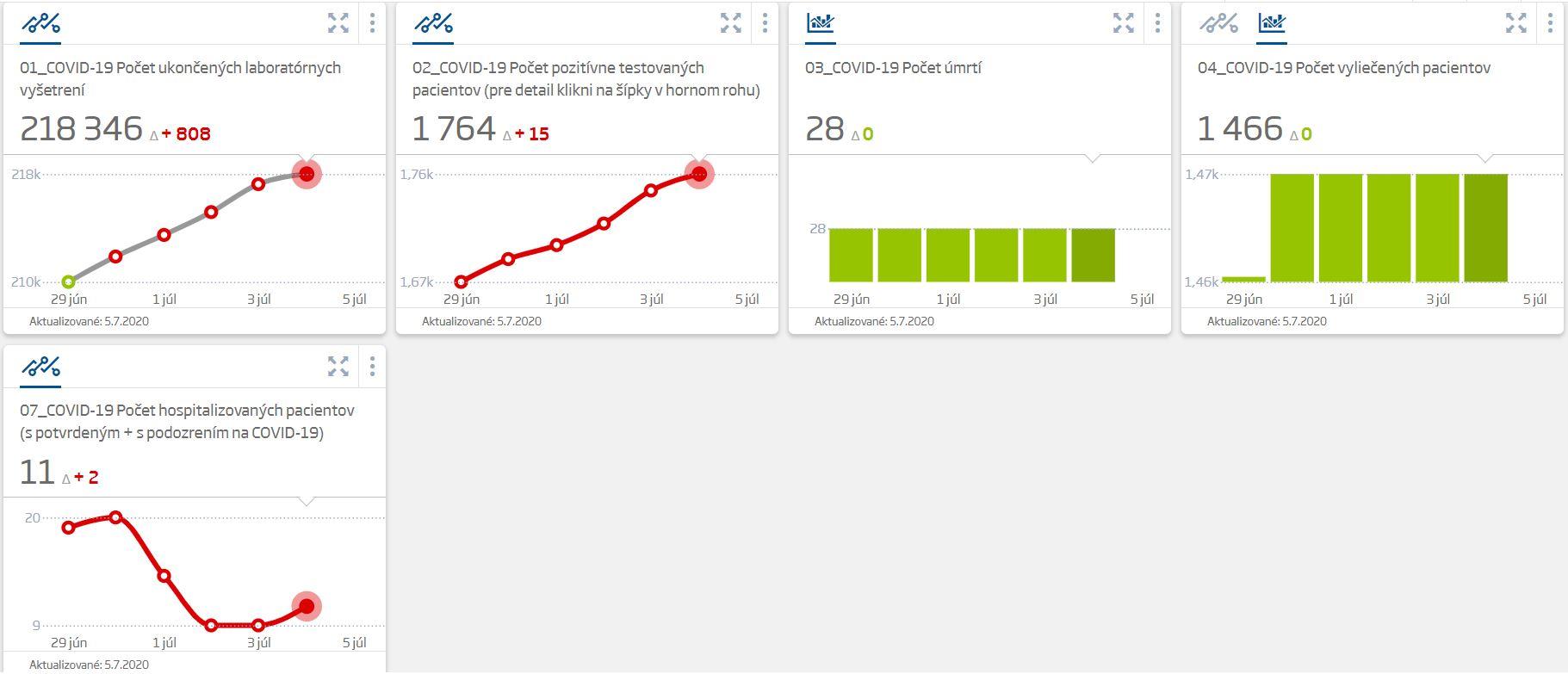Click the highlighted last point on laboratory tests chart
Image resolution: width=1568 pixels, height=674 pixels.
(307, 174)
